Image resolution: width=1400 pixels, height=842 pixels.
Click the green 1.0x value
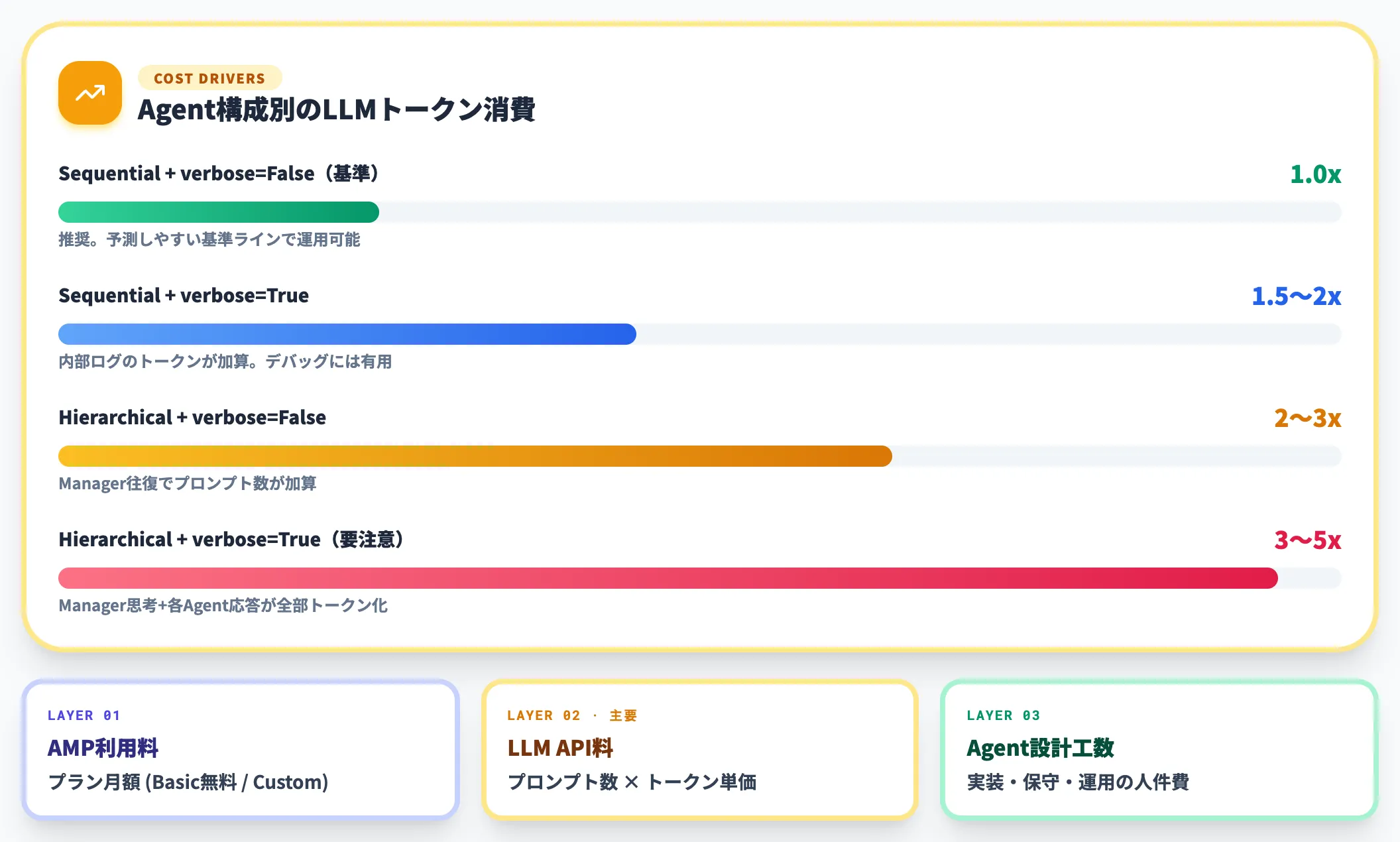tap(1315, 174)
